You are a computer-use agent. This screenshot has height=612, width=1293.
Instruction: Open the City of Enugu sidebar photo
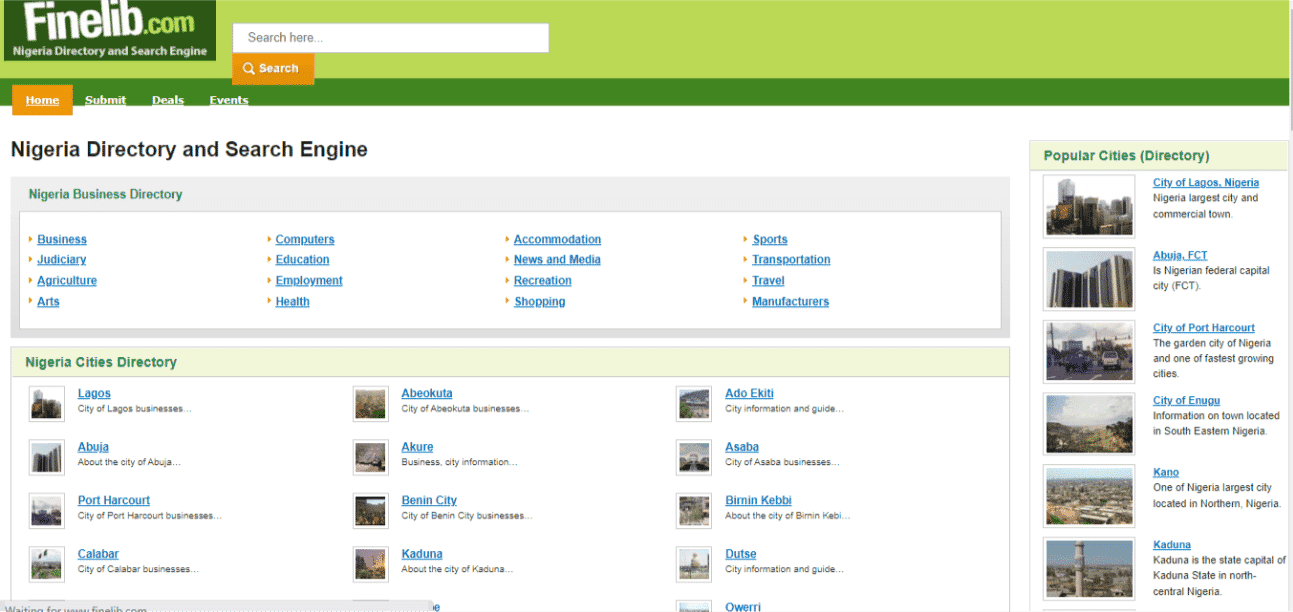[x=1089, y=424]
